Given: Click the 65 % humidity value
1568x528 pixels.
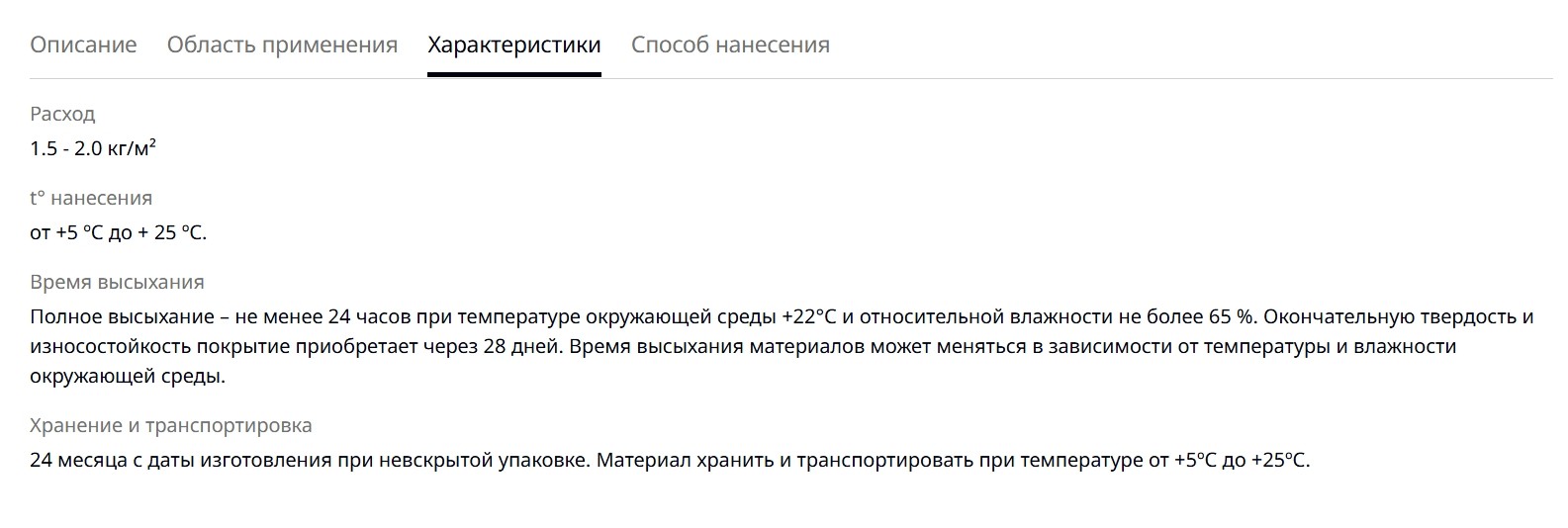Looking at the screenshot, I should click(x=1231, y=316).
